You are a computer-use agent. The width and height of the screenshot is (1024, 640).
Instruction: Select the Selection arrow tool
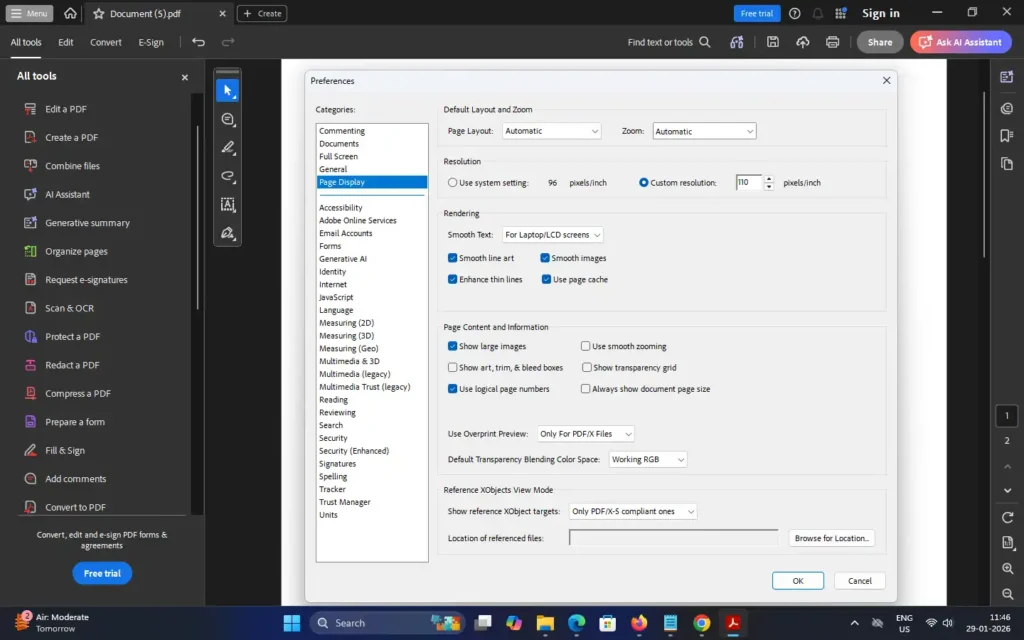227,89
